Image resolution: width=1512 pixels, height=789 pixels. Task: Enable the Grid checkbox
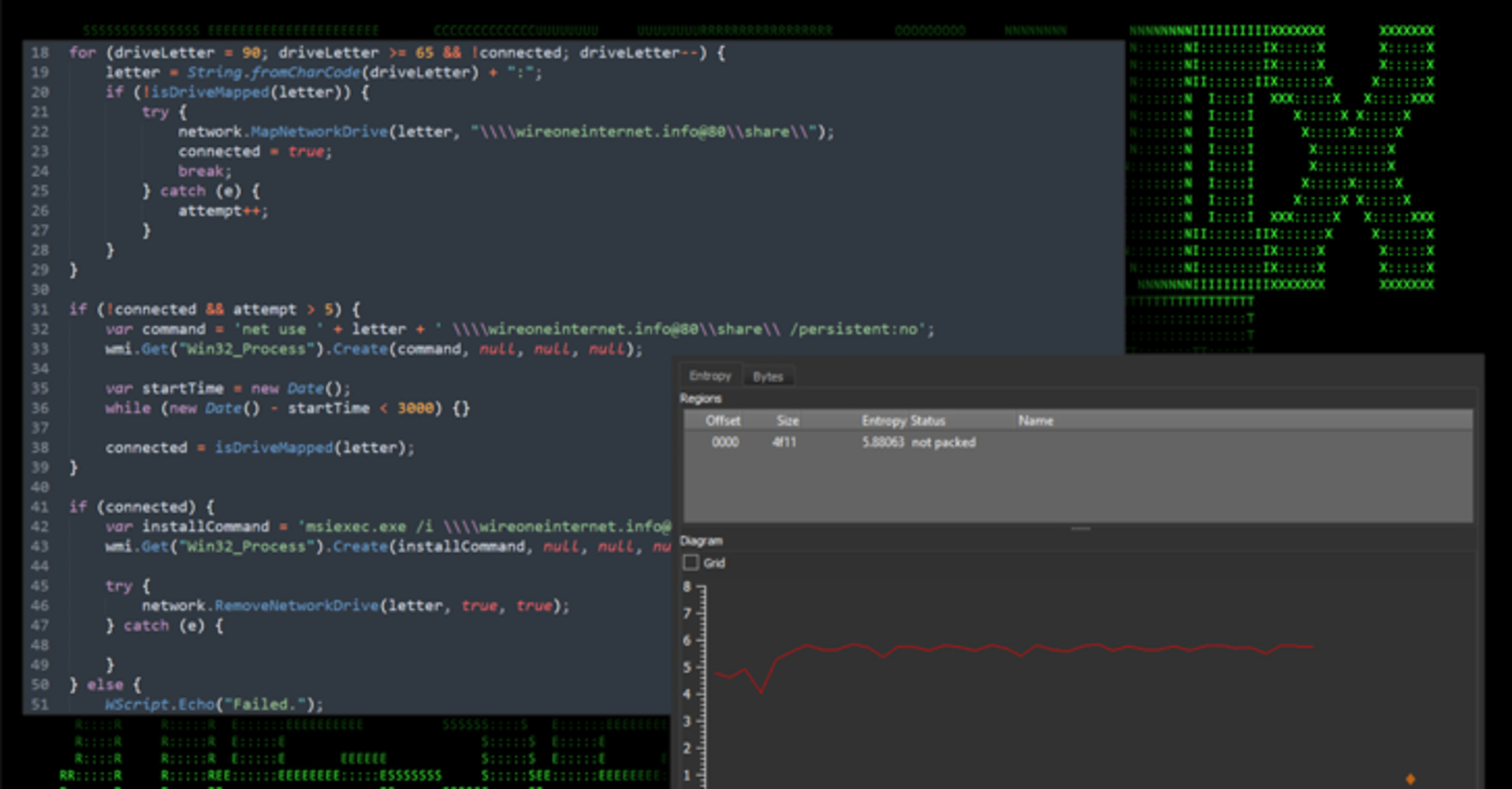[x=691, y=563]
